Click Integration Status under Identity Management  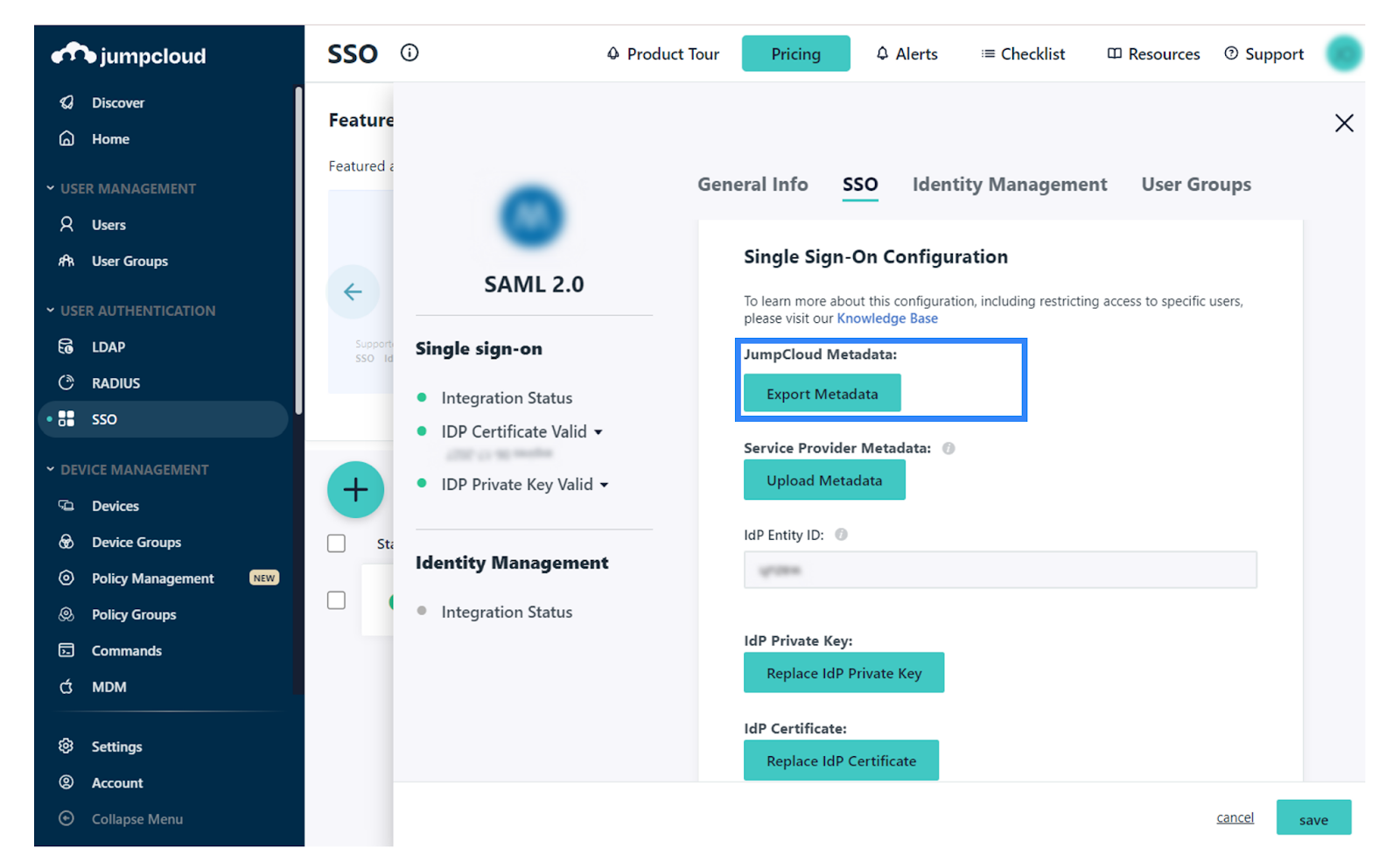(507, 613)
